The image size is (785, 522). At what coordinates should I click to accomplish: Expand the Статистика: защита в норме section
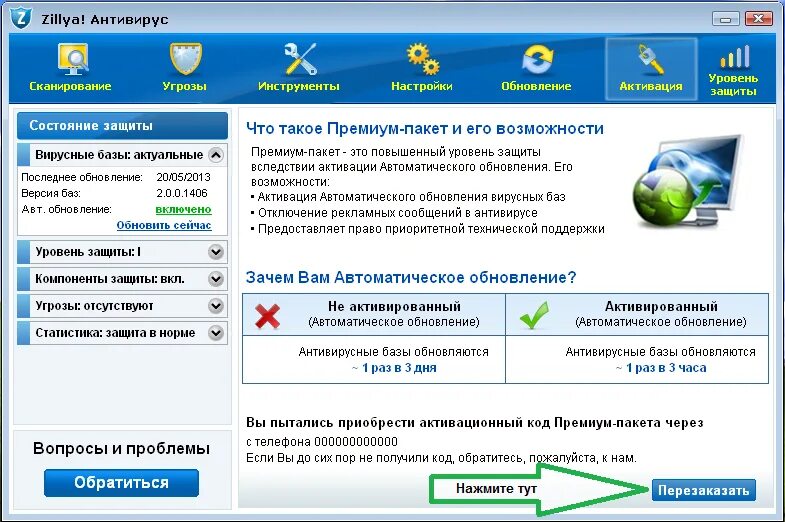click(216, 333)
